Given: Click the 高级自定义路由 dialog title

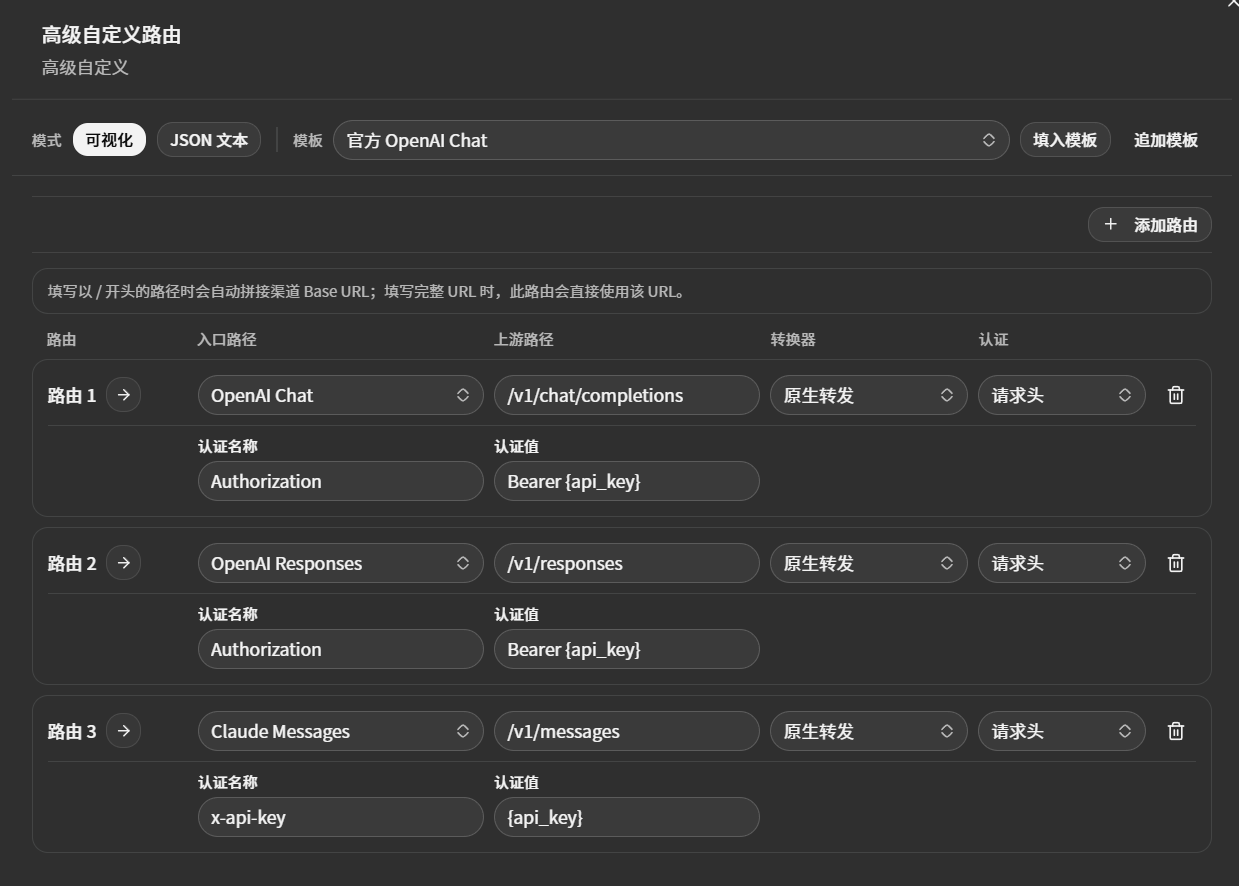Looking at the screenshot, I should point(111,35).
